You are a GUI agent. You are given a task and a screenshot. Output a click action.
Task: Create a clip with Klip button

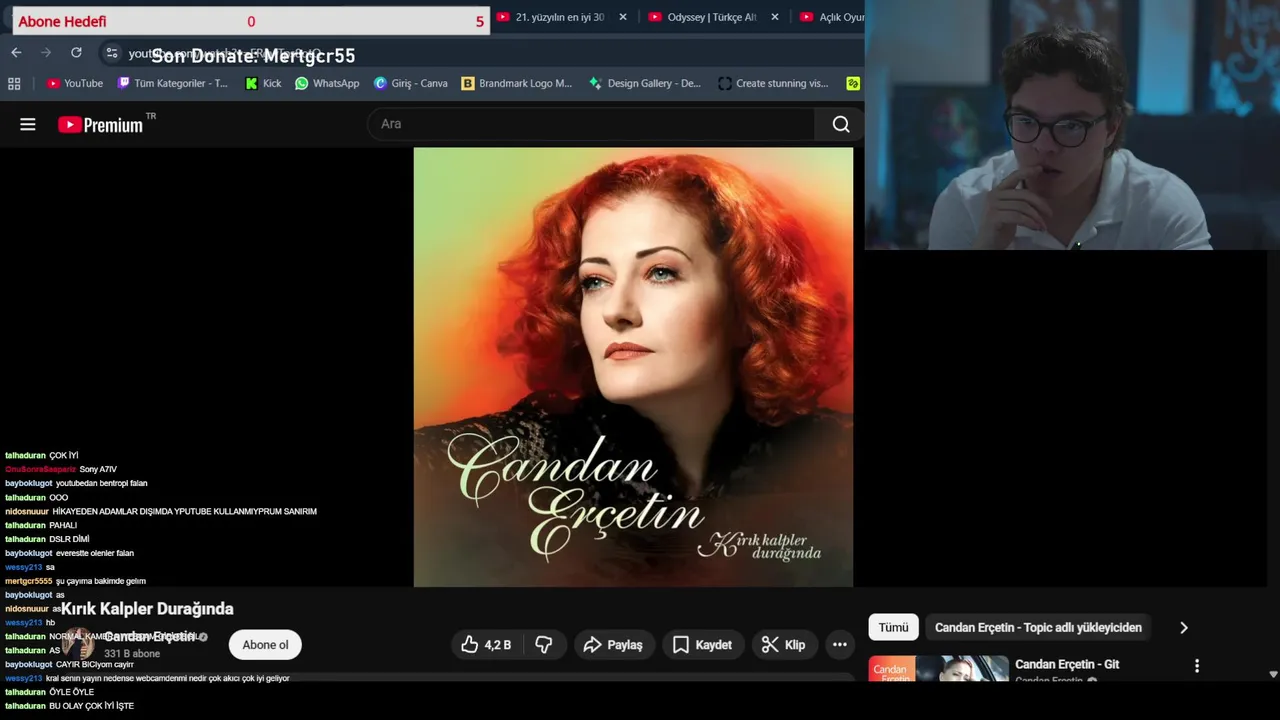[783, 645]
